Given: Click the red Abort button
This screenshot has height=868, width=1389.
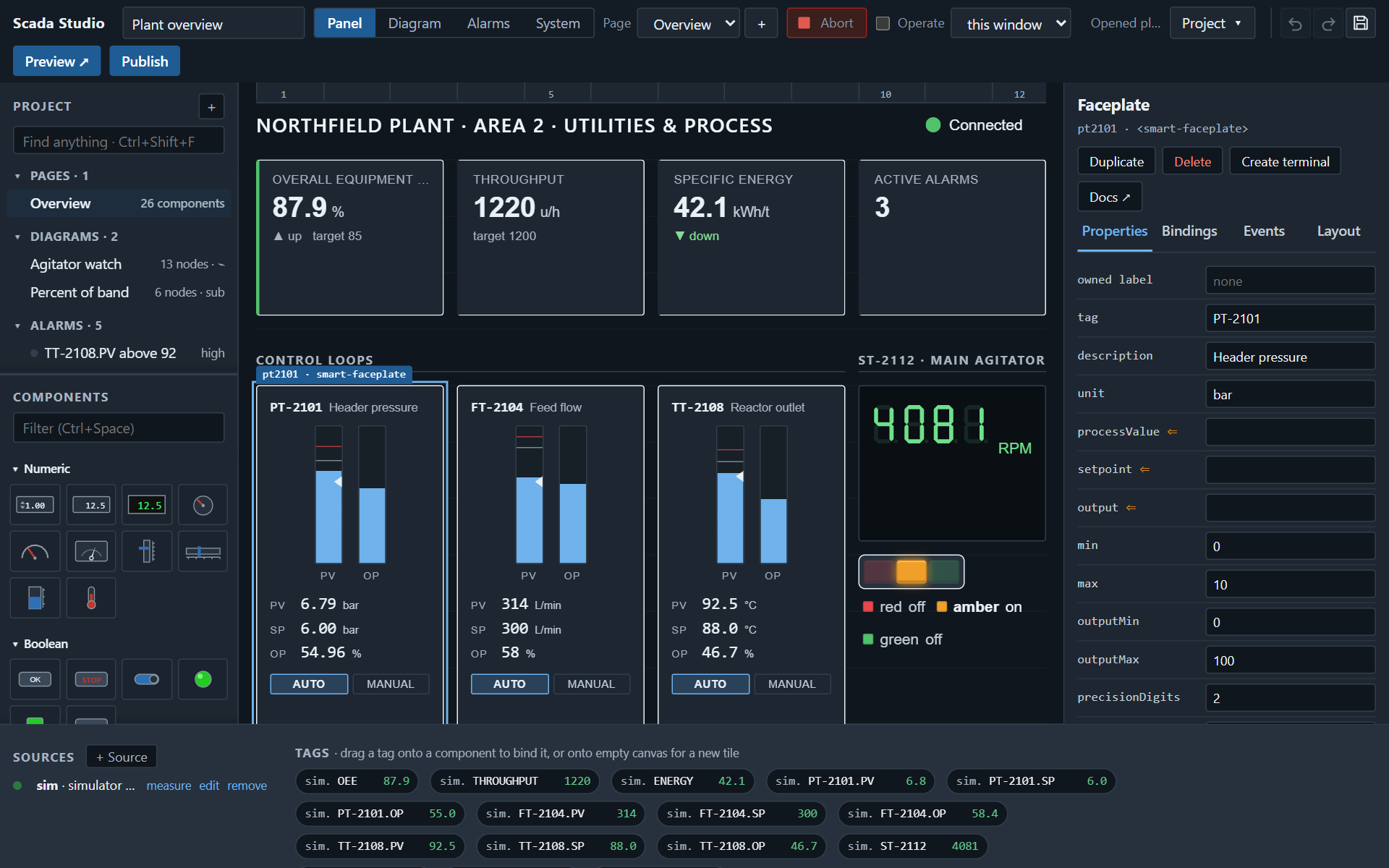Looking at the screenshot, I should (826, 23).
